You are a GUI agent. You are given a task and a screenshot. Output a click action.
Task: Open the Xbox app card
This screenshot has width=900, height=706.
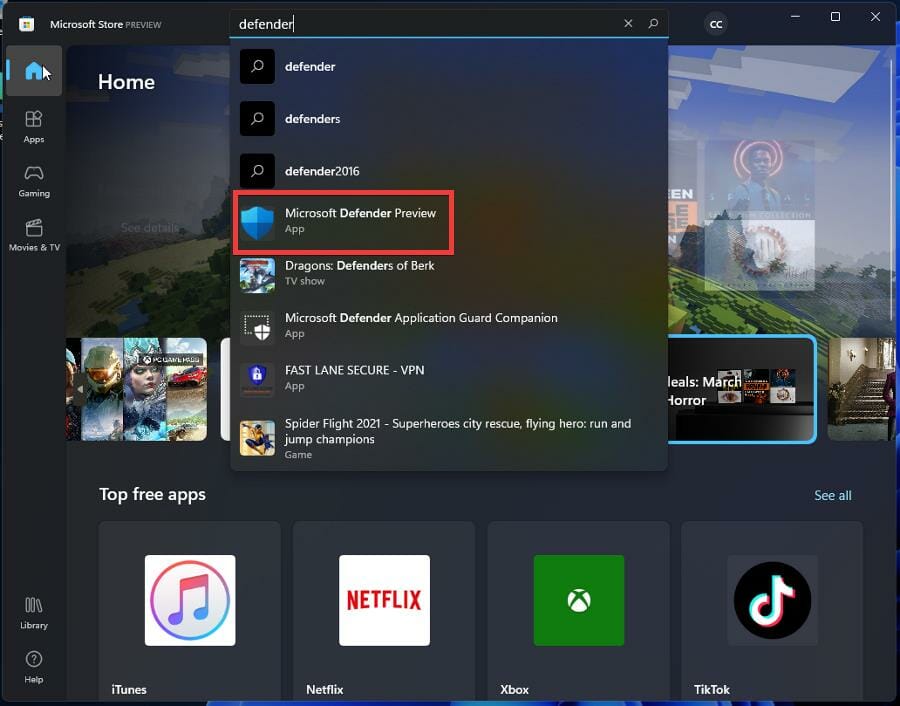pos(579,612)
